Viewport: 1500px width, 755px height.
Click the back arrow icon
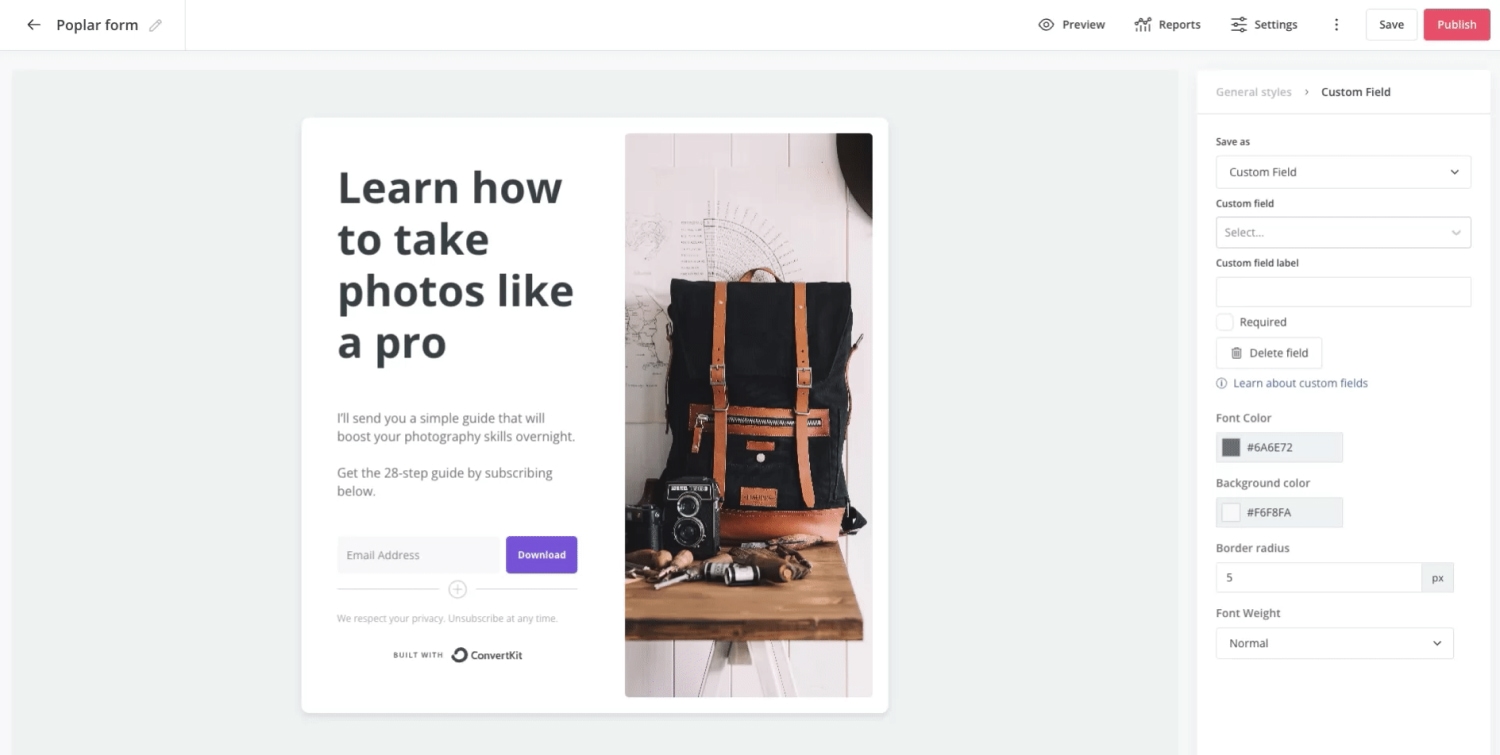tap(34, 25)
